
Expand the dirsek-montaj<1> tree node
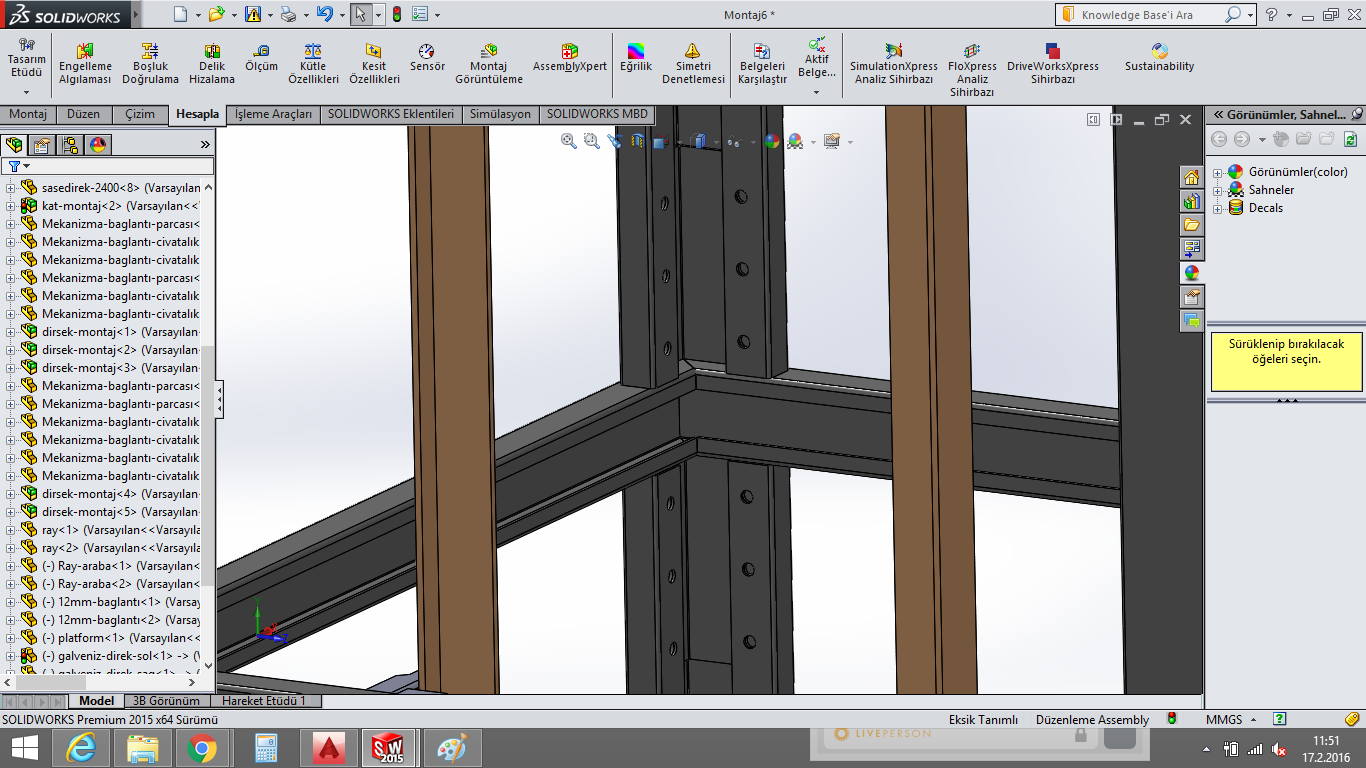(x=10, y=331)
